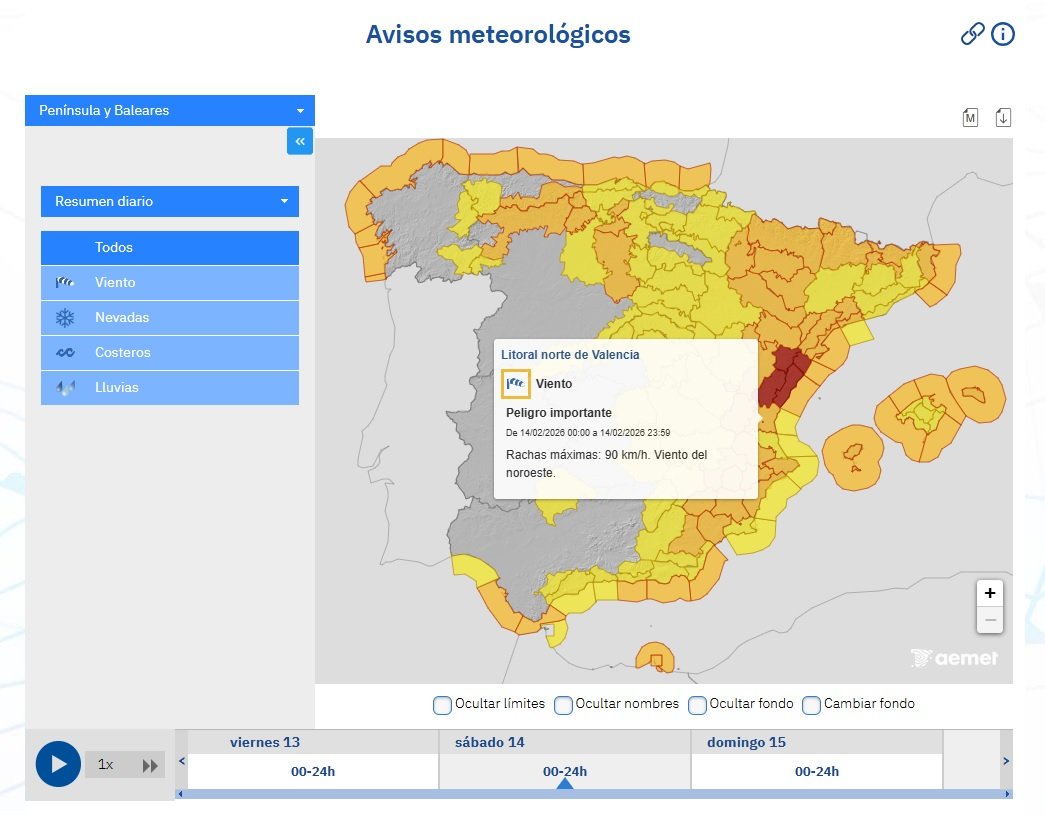Select viernes 13 00-24h time slot
The image size is (1045, 819).
tap(313, 772)
